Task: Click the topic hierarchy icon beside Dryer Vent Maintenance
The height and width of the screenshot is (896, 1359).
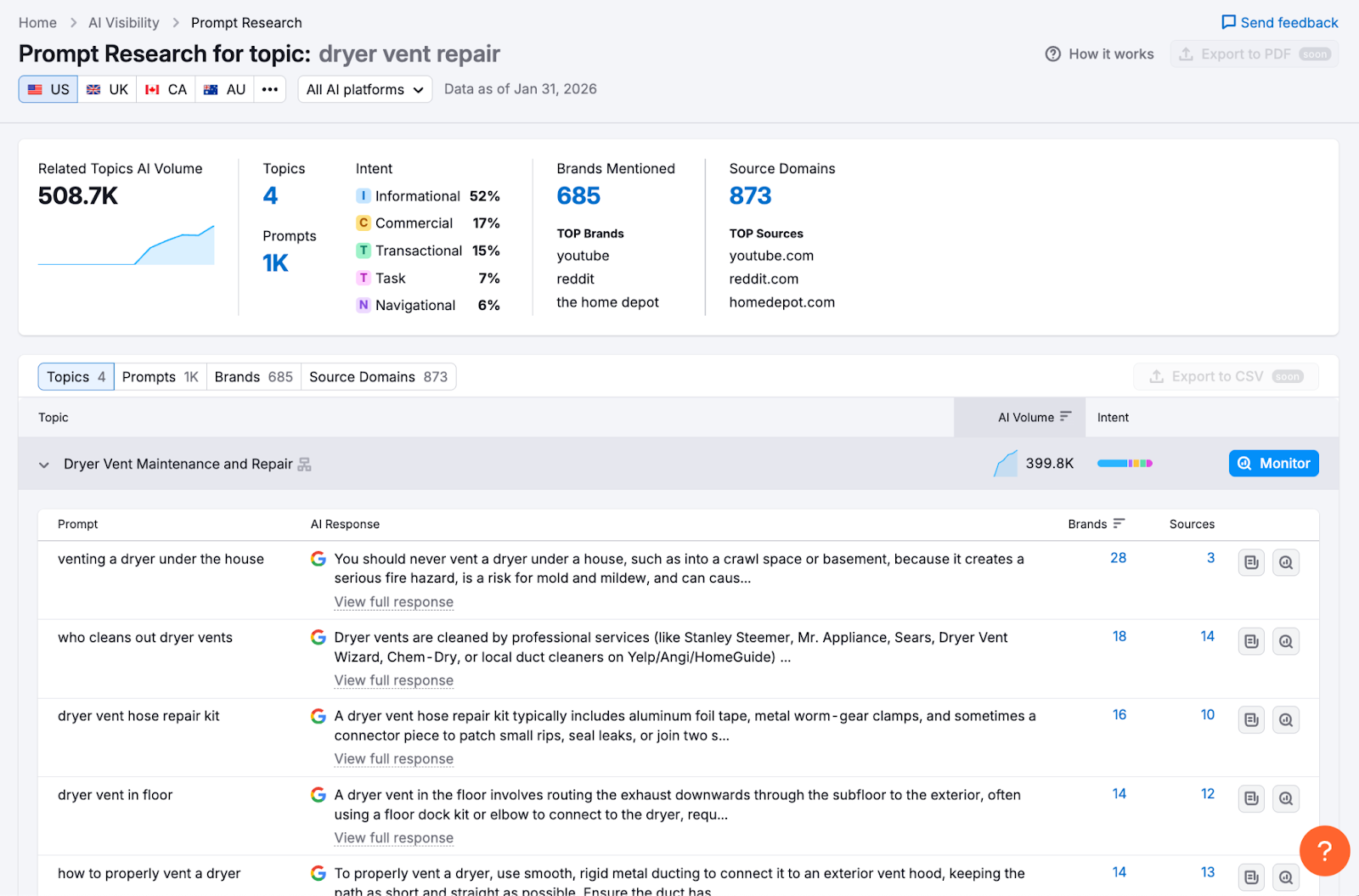Action: pyautogui.click(x=305, y=465)
